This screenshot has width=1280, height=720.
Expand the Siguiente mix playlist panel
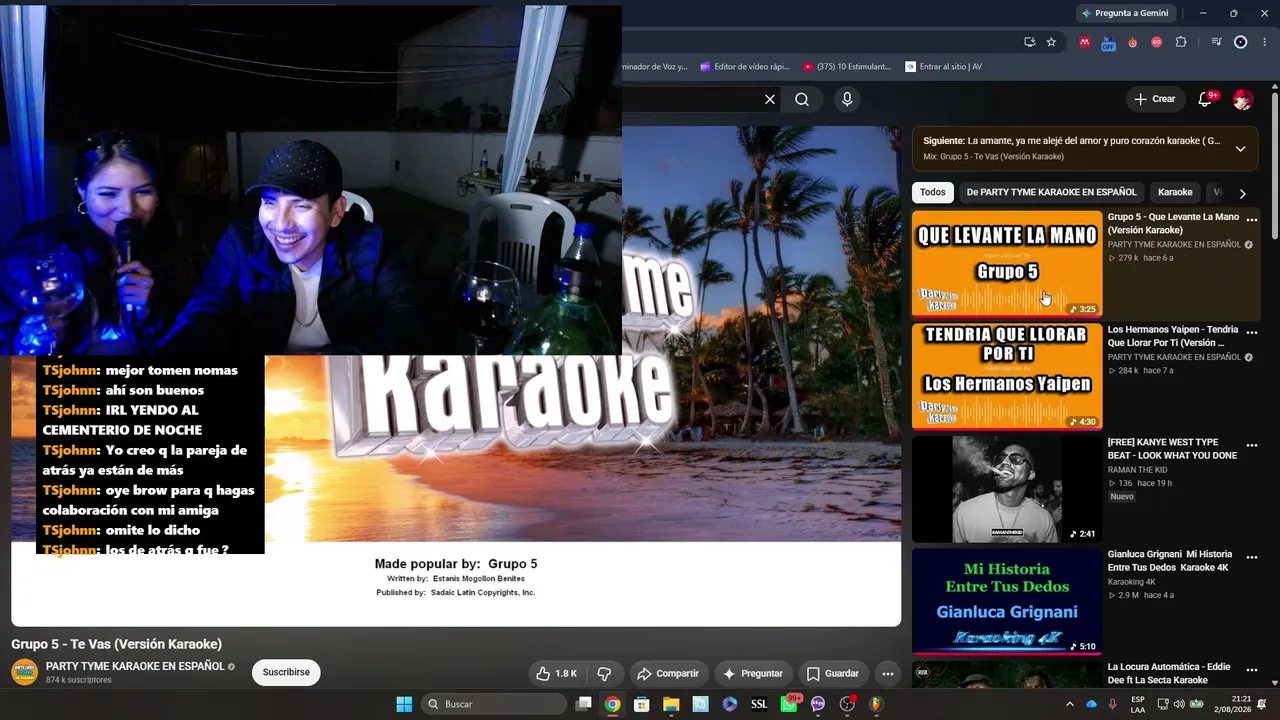coord(1240,149)
